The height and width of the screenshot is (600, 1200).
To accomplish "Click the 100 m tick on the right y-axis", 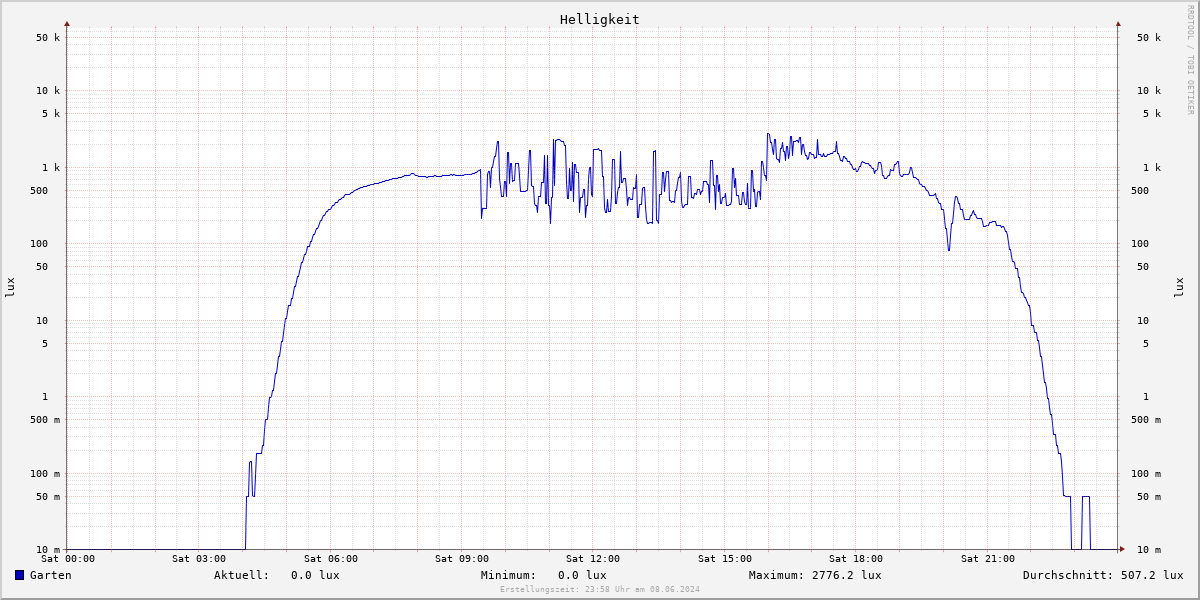I will click(1146, 474).
